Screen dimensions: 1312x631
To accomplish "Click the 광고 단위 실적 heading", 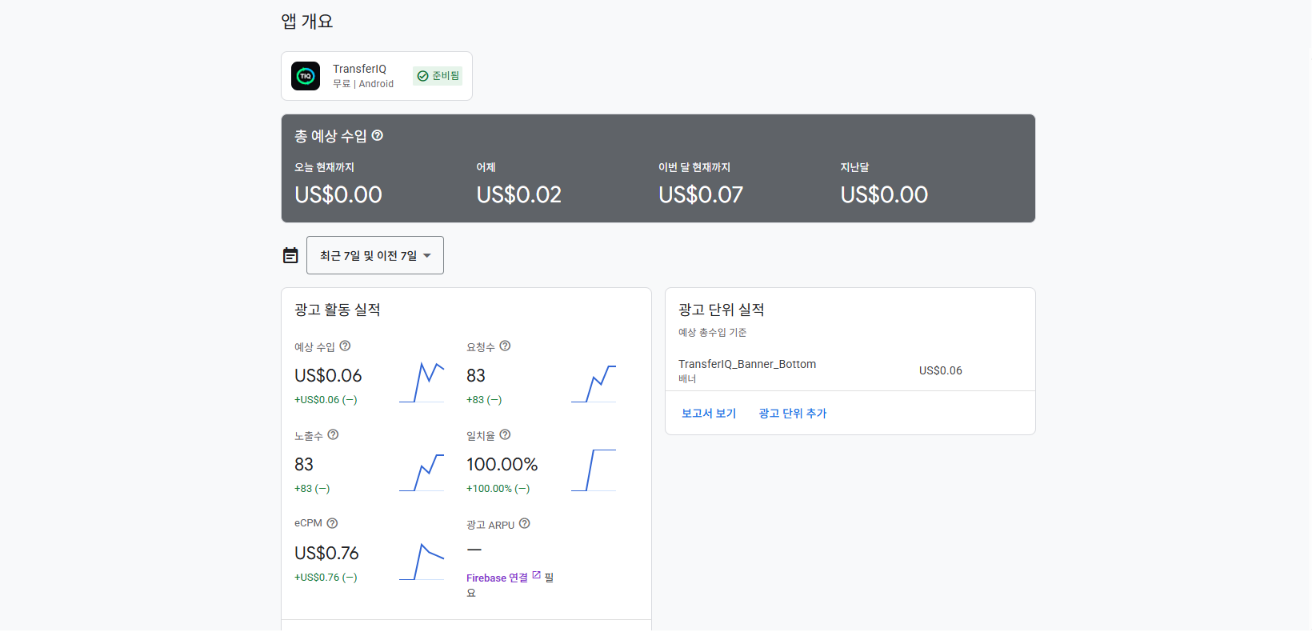I will [721, 310].
